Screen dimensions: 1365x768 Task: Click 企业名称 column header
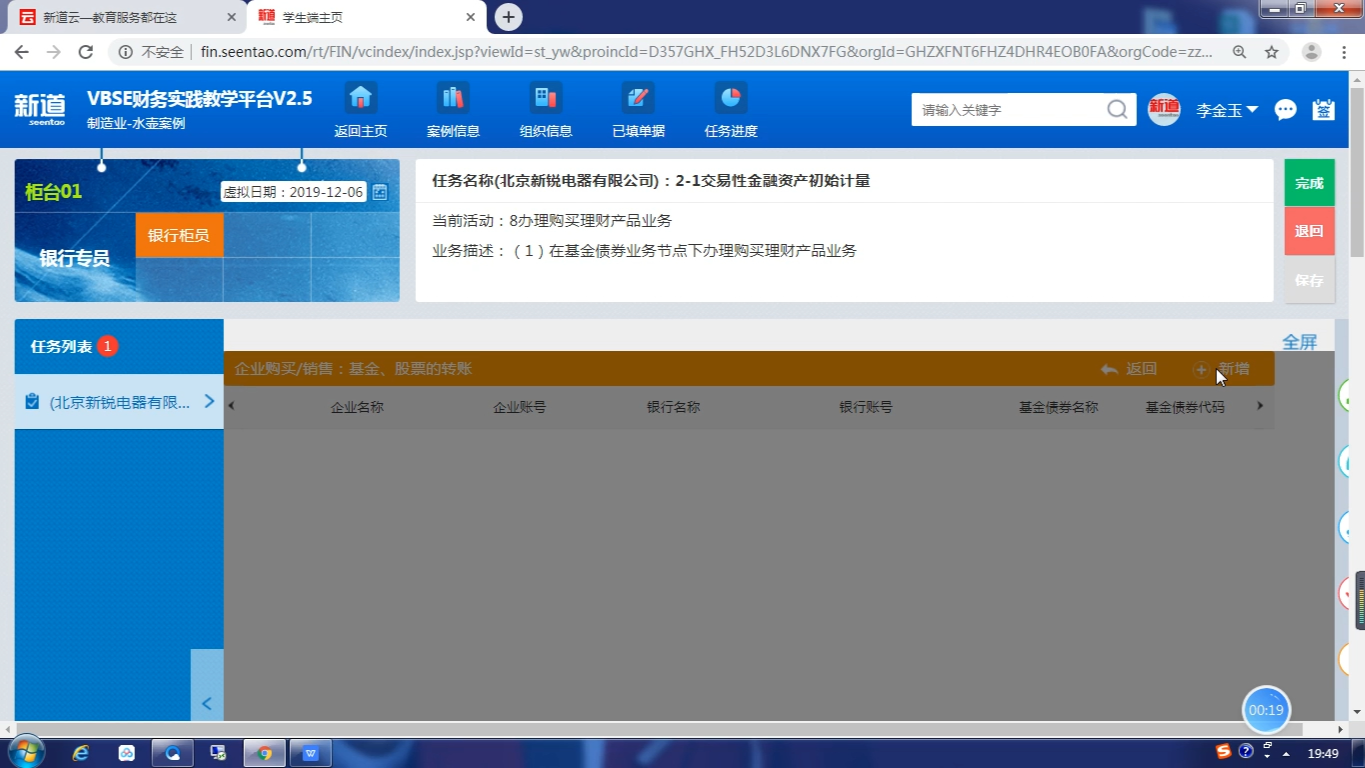point(357,407)
